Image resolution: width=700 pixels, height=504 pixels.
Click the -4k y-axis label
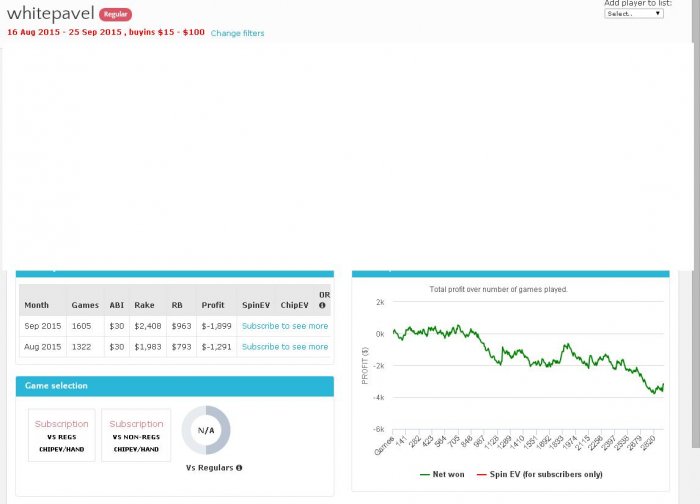click(x=379, y=397)
